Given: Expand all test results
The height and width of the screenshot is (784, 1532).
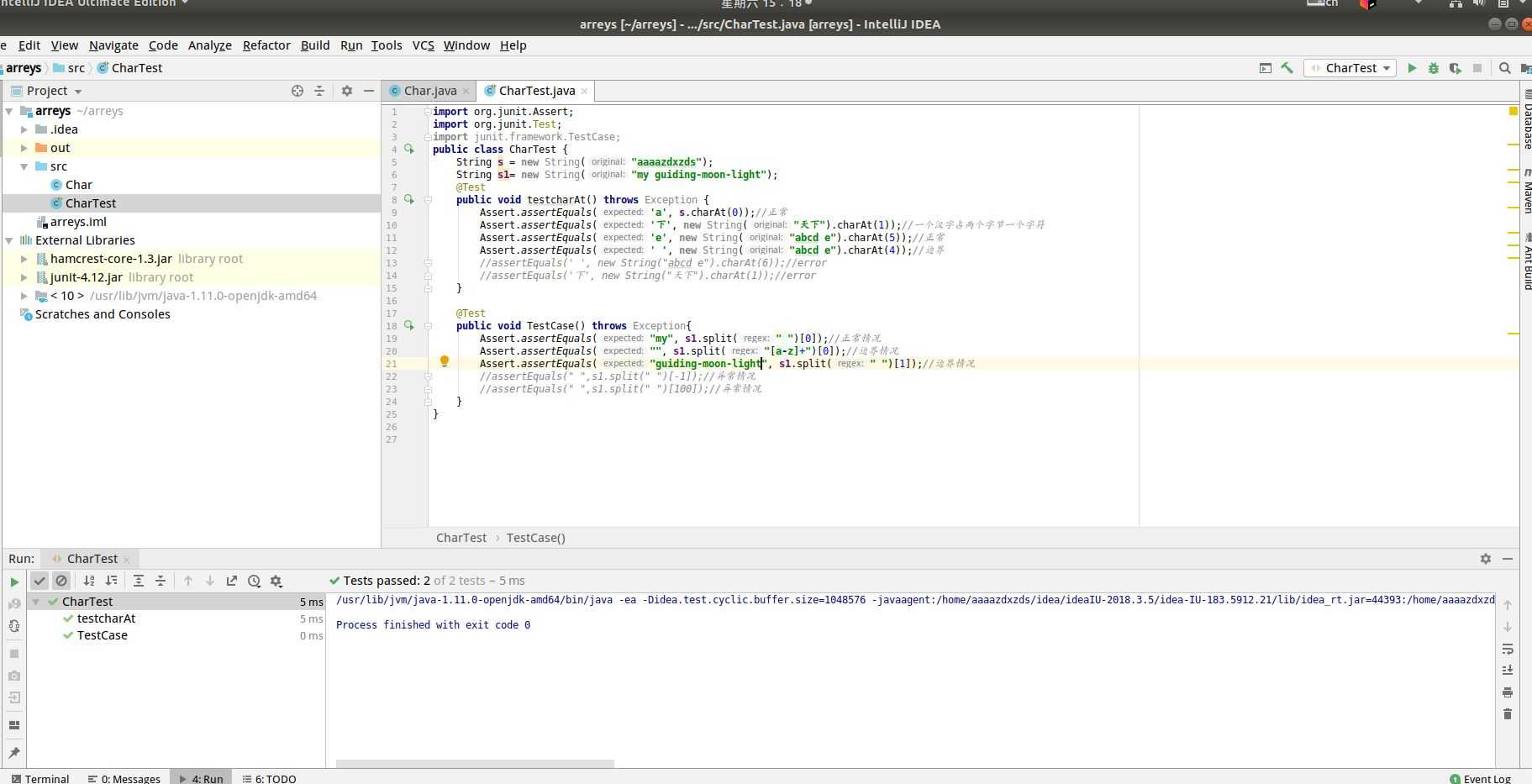Looking at the screenshot, I should point(139,581).
